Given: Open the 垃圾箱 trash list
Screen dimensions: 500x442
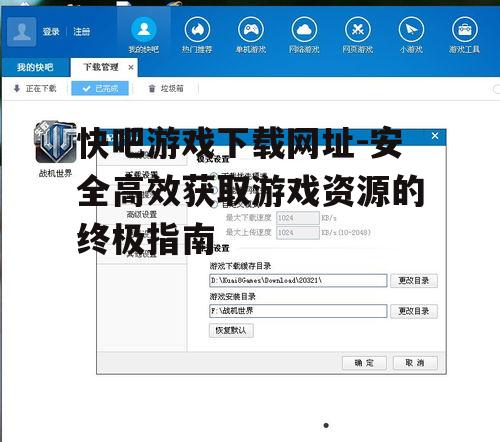Looking at the screenshot, I should tap(166, 89).
